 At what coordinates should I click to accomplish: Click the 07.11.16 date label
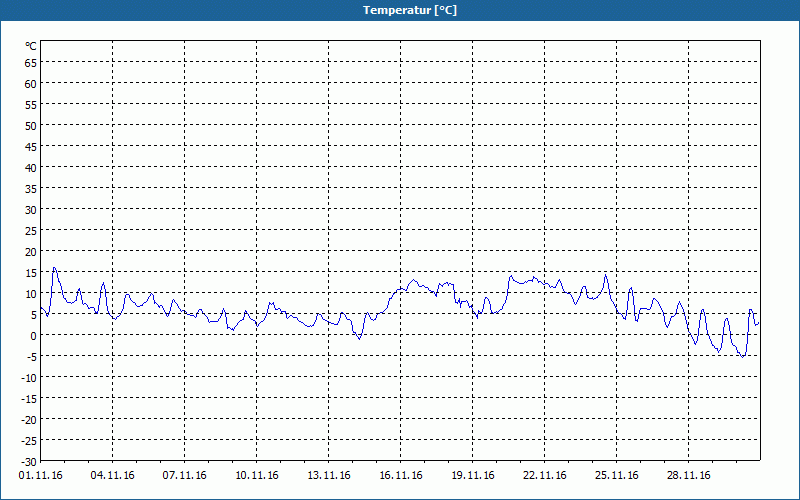click(x=185, y=475)
